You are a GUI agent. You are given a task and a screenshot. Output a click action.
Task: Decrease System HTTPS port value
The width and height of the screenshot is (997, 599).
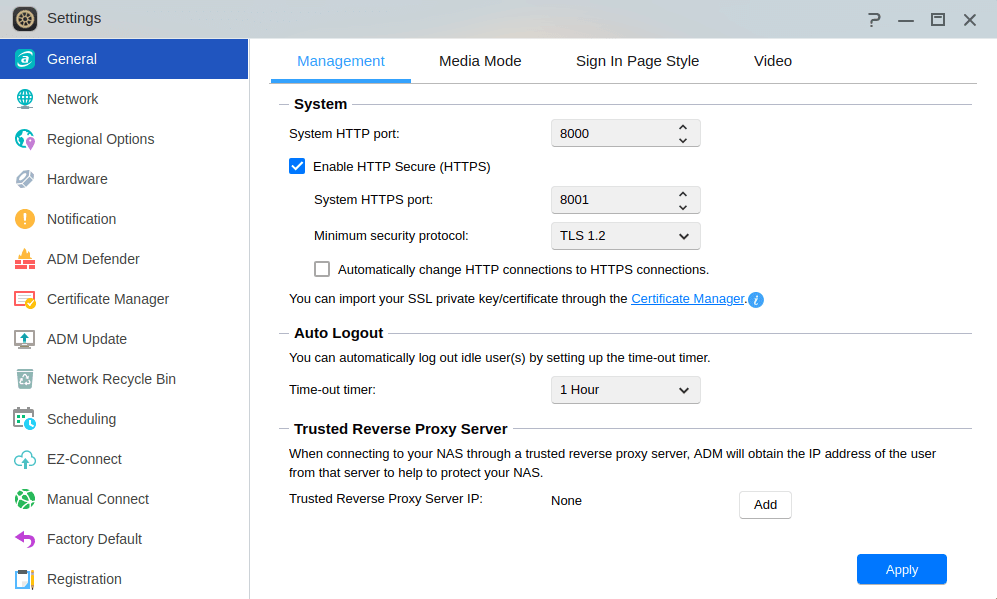(x=683, y=207)
